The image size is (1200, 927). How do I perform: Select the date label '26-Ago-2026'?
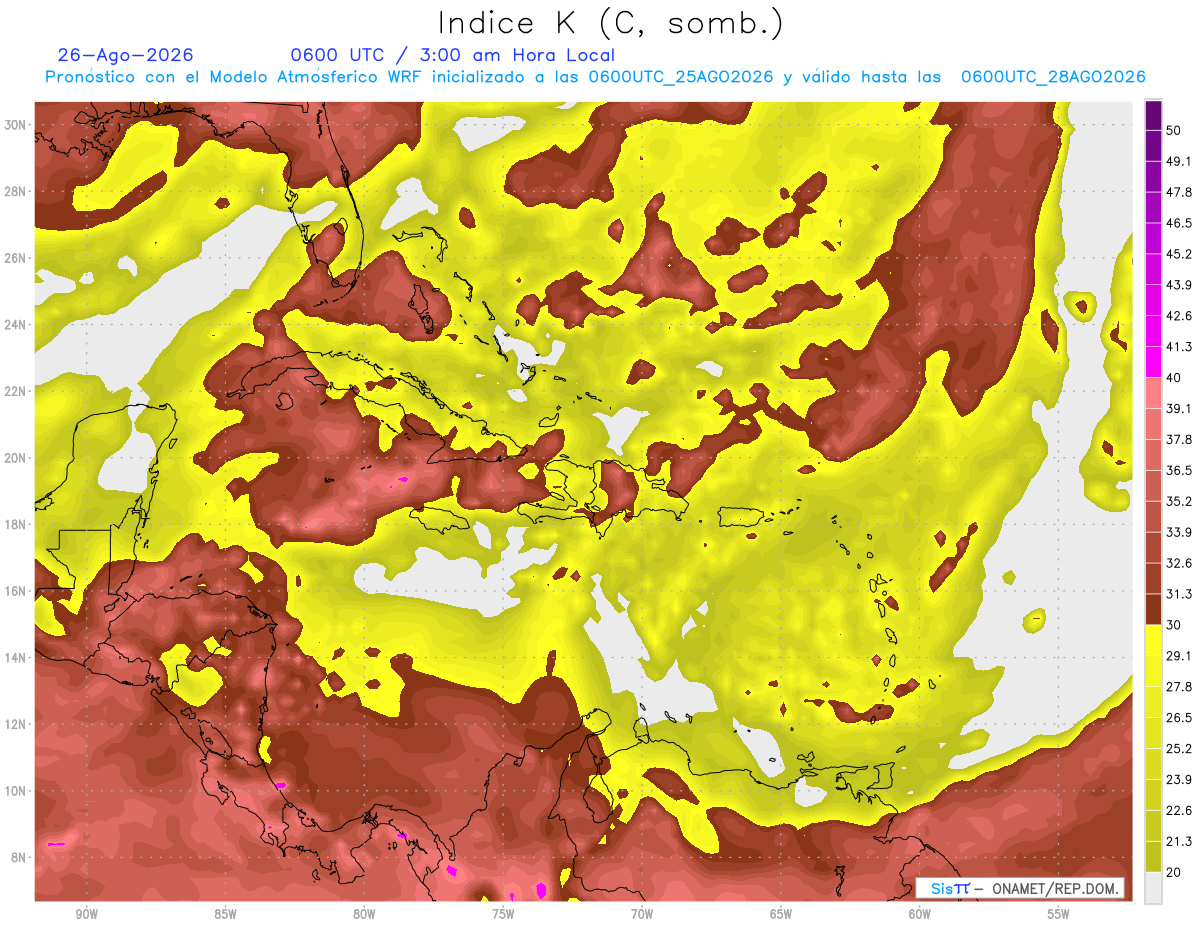[x=126, y=55]
